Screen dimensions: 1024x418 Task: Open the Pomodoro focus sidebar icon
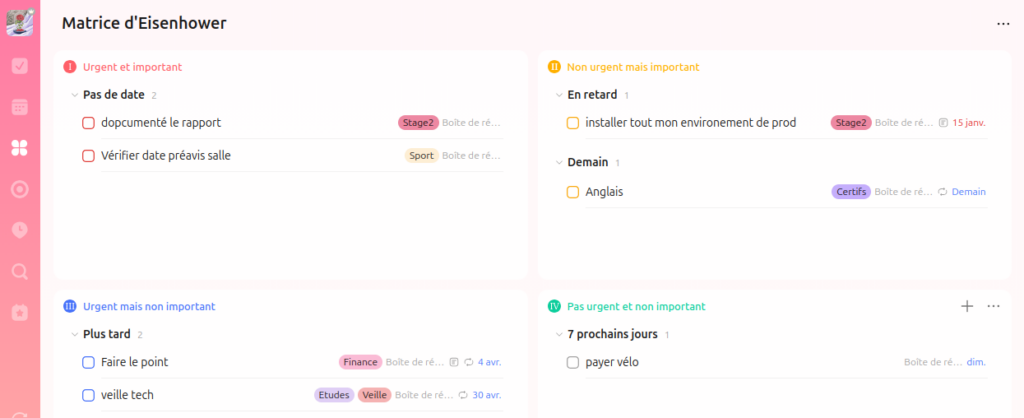pyautogui.click(x=19, y=189)
